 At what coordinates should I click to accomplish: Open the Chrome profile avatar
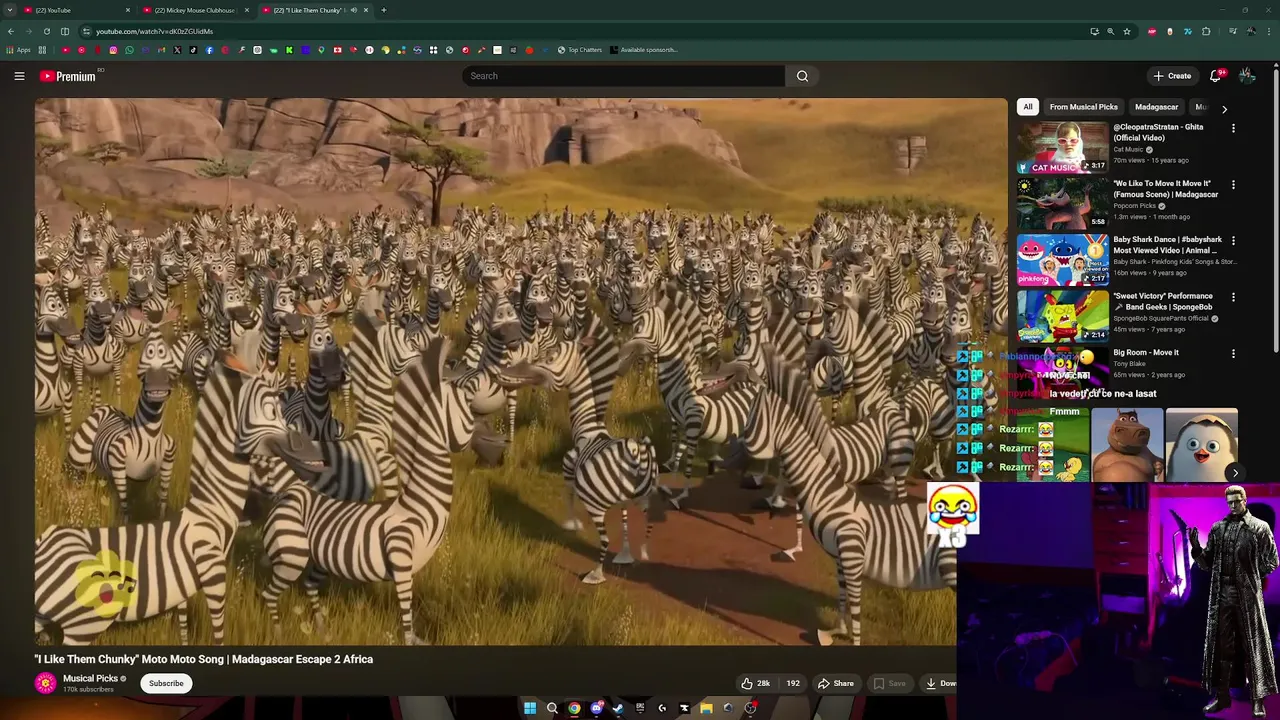tap(1251, 31)
